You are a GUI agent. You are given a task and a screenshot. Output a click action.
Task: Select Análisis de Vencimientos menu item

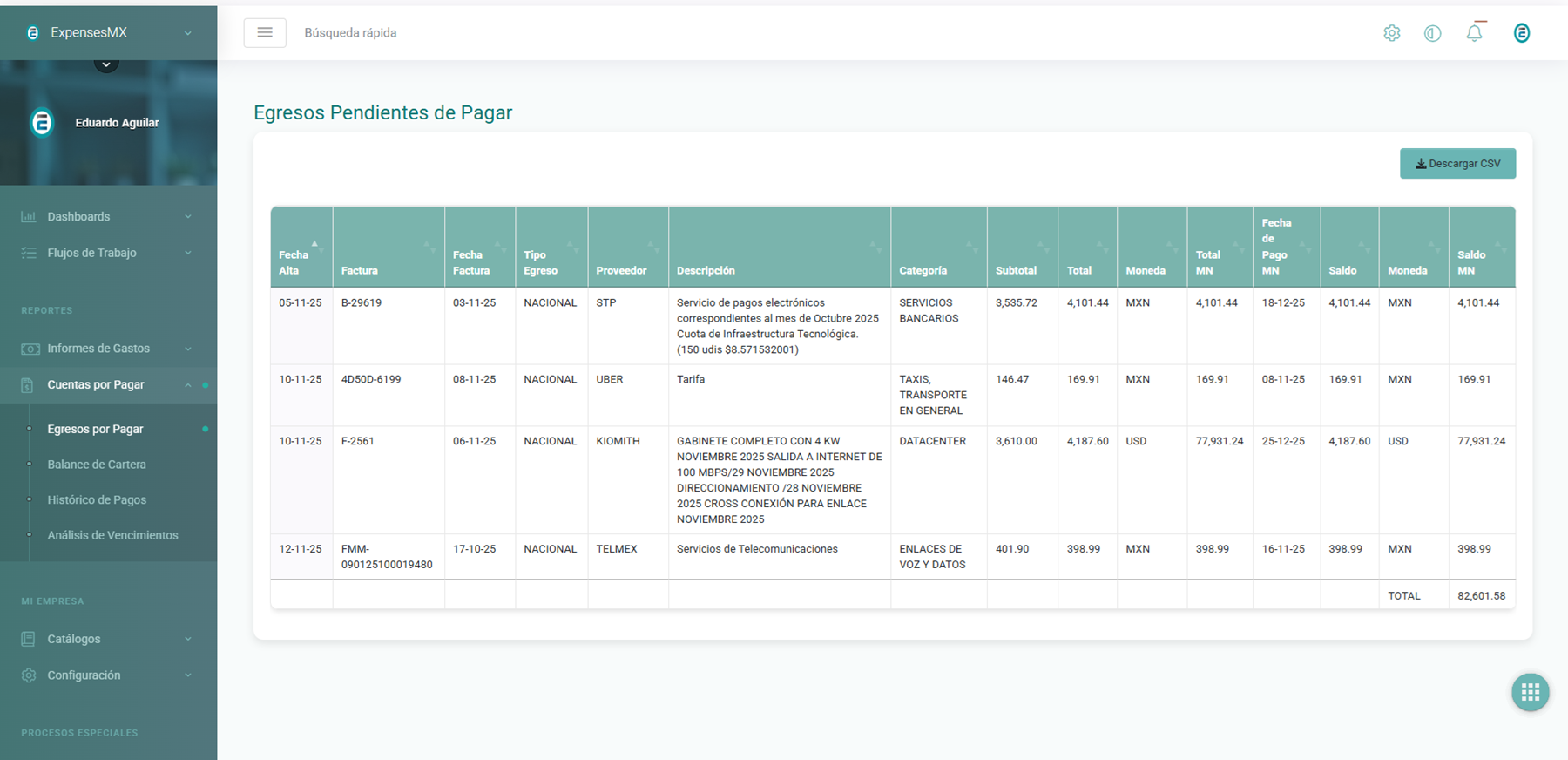coord(112,535)
